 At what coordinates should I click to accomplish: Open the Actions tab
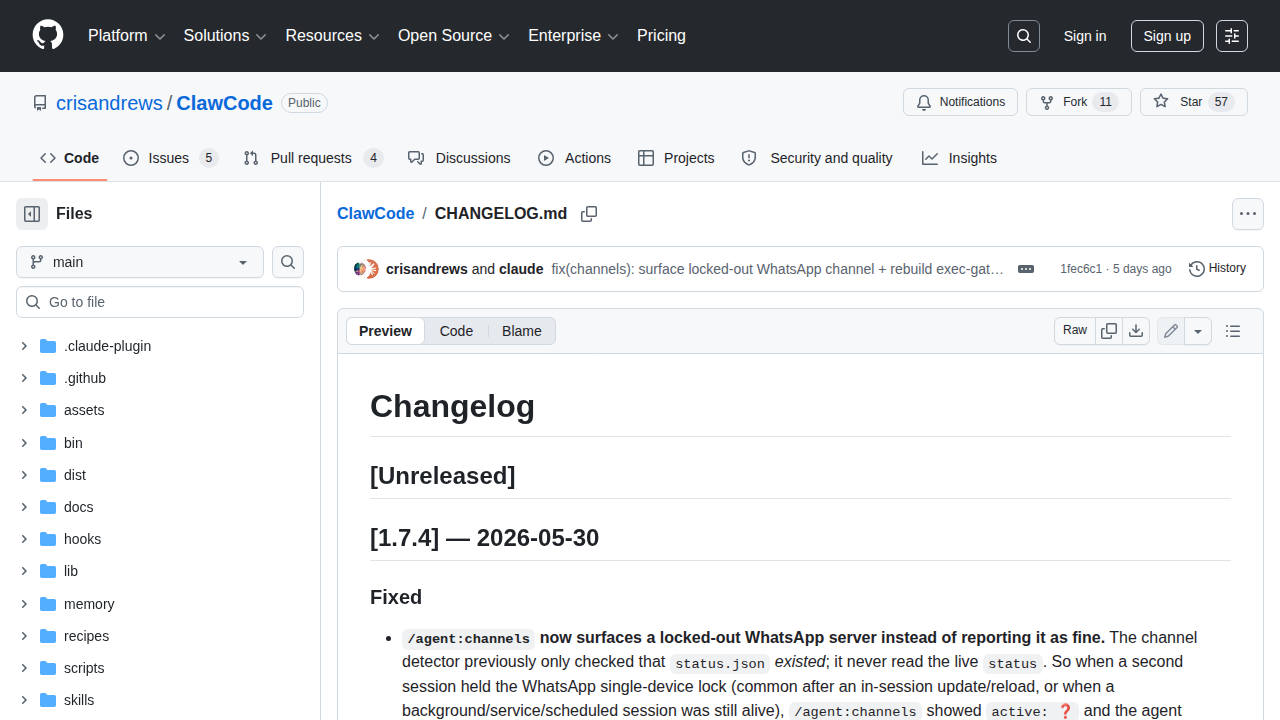pos(574,158)
